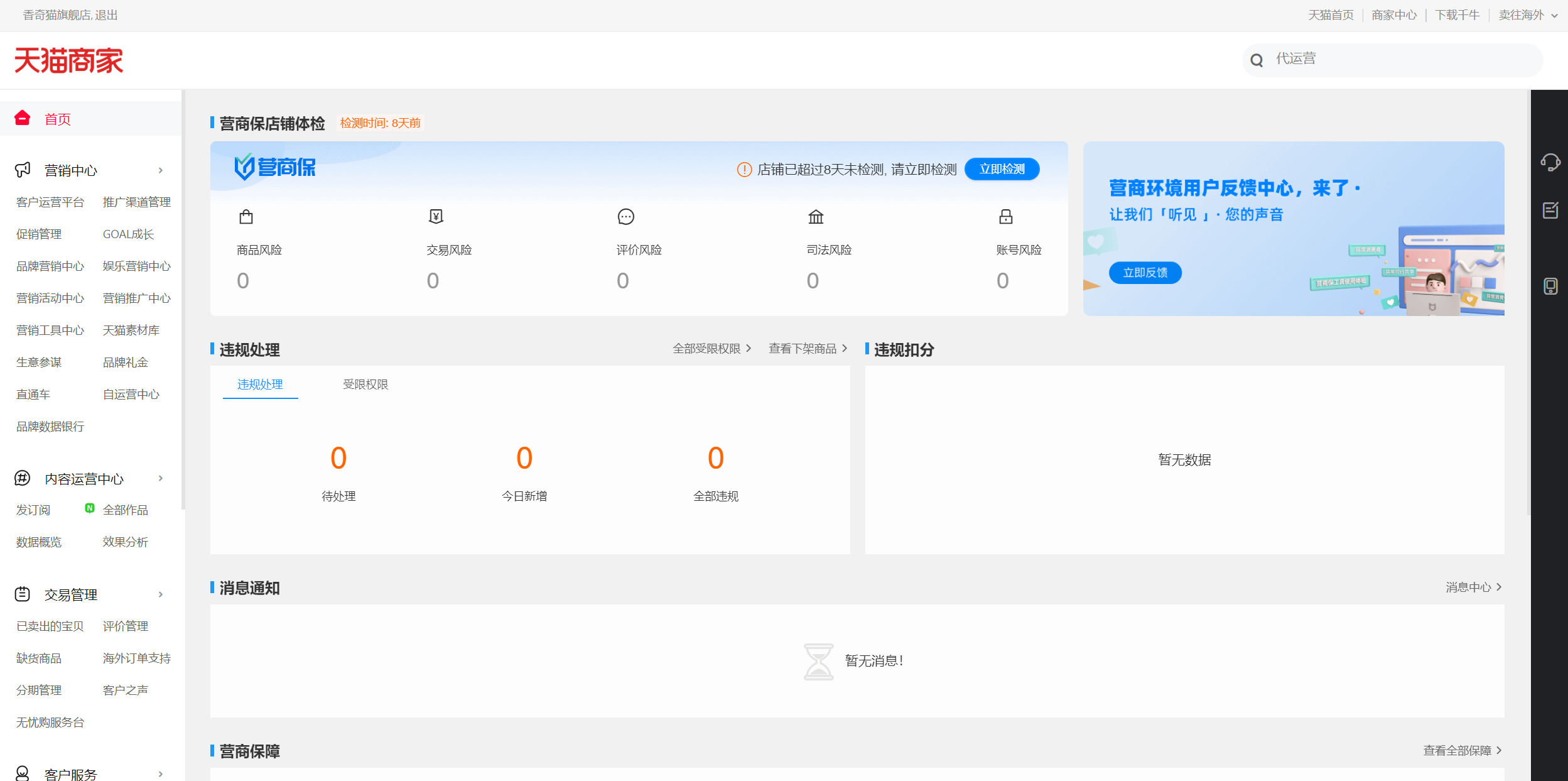The height and width of the screenshot is (781, 1568).
Task: Open 客户运营平台 menu item
Action: [50, 202]
